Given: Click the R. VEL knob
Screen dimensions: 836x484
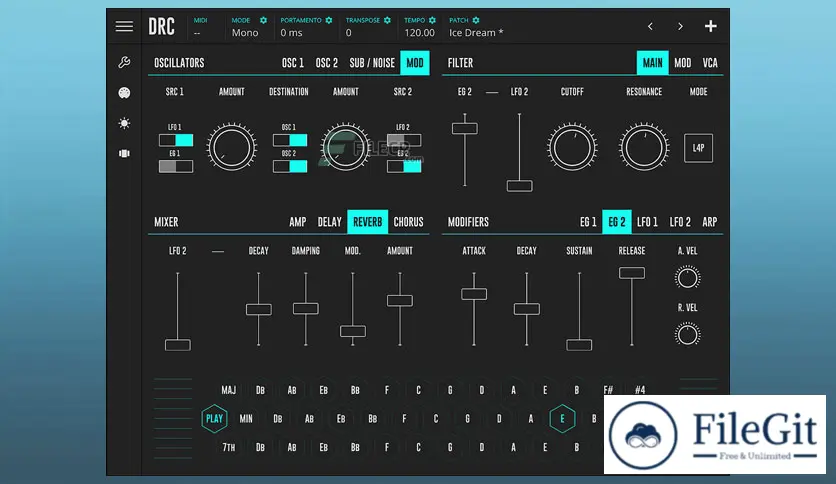Looking at the screenshot, I should pos(687,335).
